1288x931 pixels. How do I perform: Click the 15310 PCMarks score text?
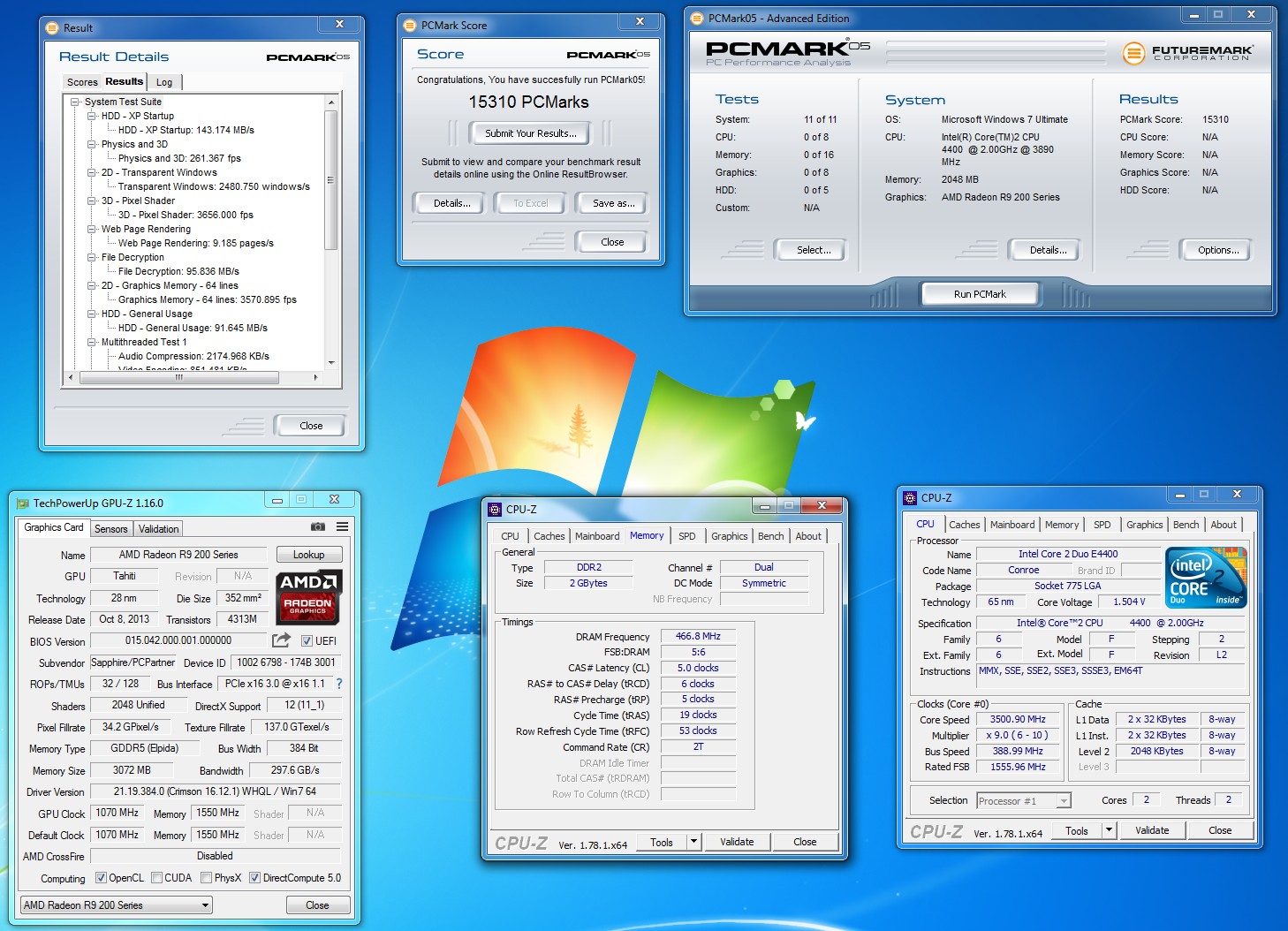pos(528,102)
